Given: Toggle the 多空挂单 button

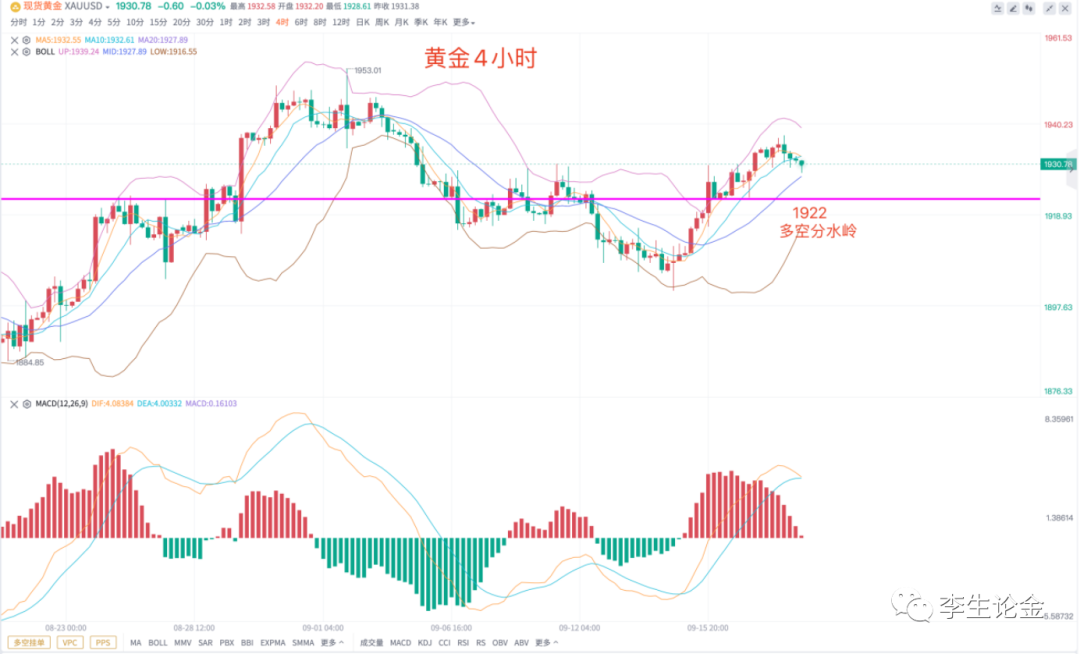Looking at the screenshot, I should (x=29, y=642).
